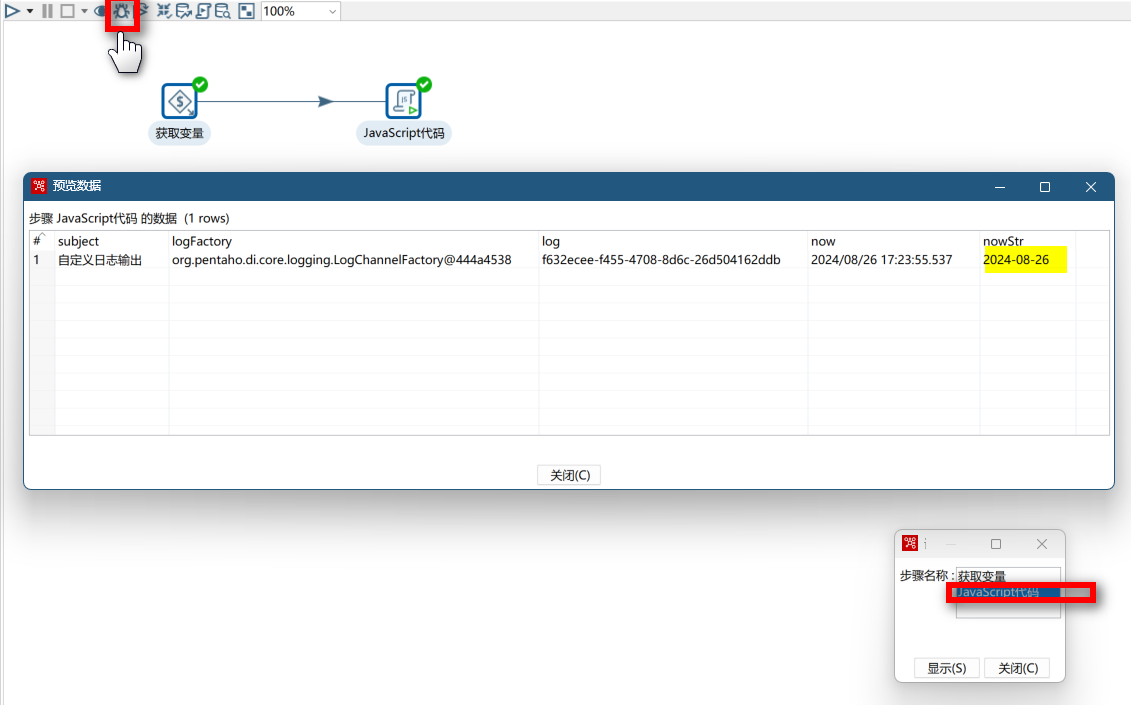Click 关闭(C) in the preview data window
The image size is (1131, 705).
569,475
